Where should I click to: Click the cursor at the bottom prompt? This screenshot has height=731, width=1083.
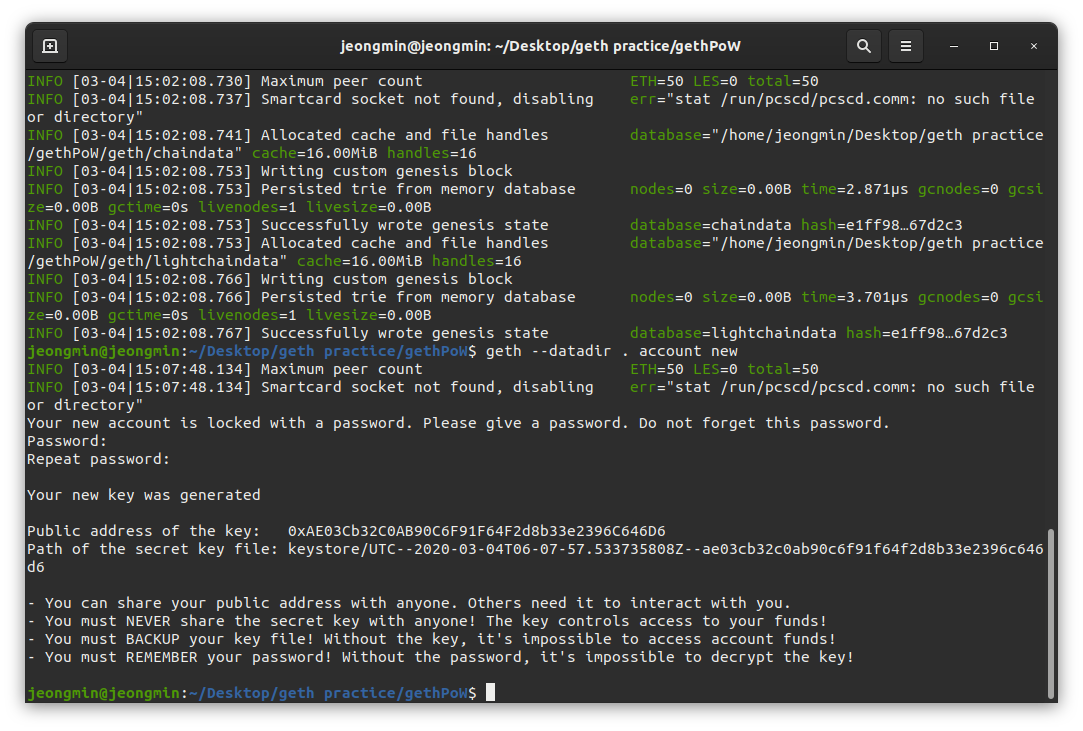click(x=490, y=692)
